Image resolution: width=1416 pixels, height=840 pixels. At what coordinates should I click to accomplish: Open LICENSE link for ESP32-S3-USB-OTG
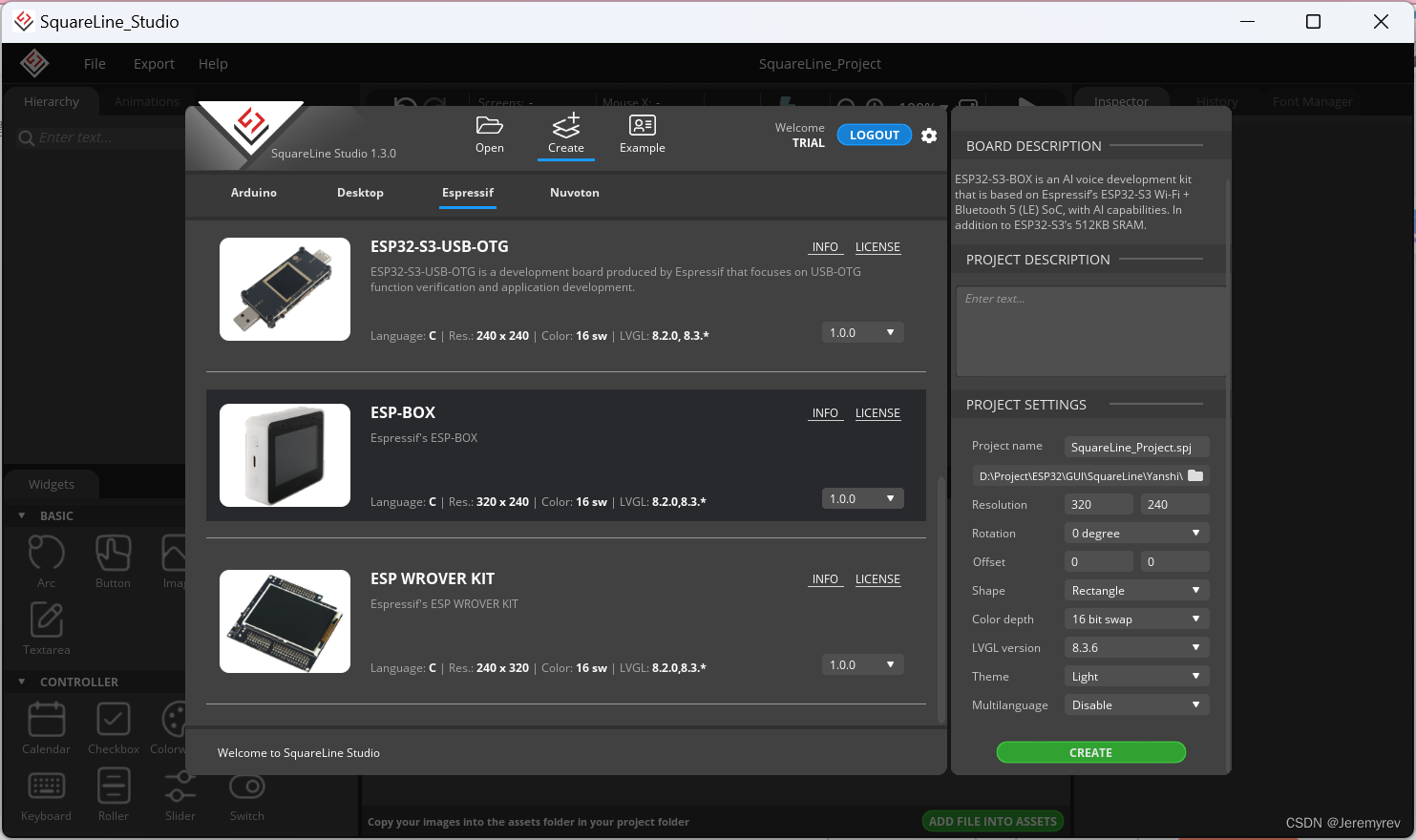click(x=877, y=247)
